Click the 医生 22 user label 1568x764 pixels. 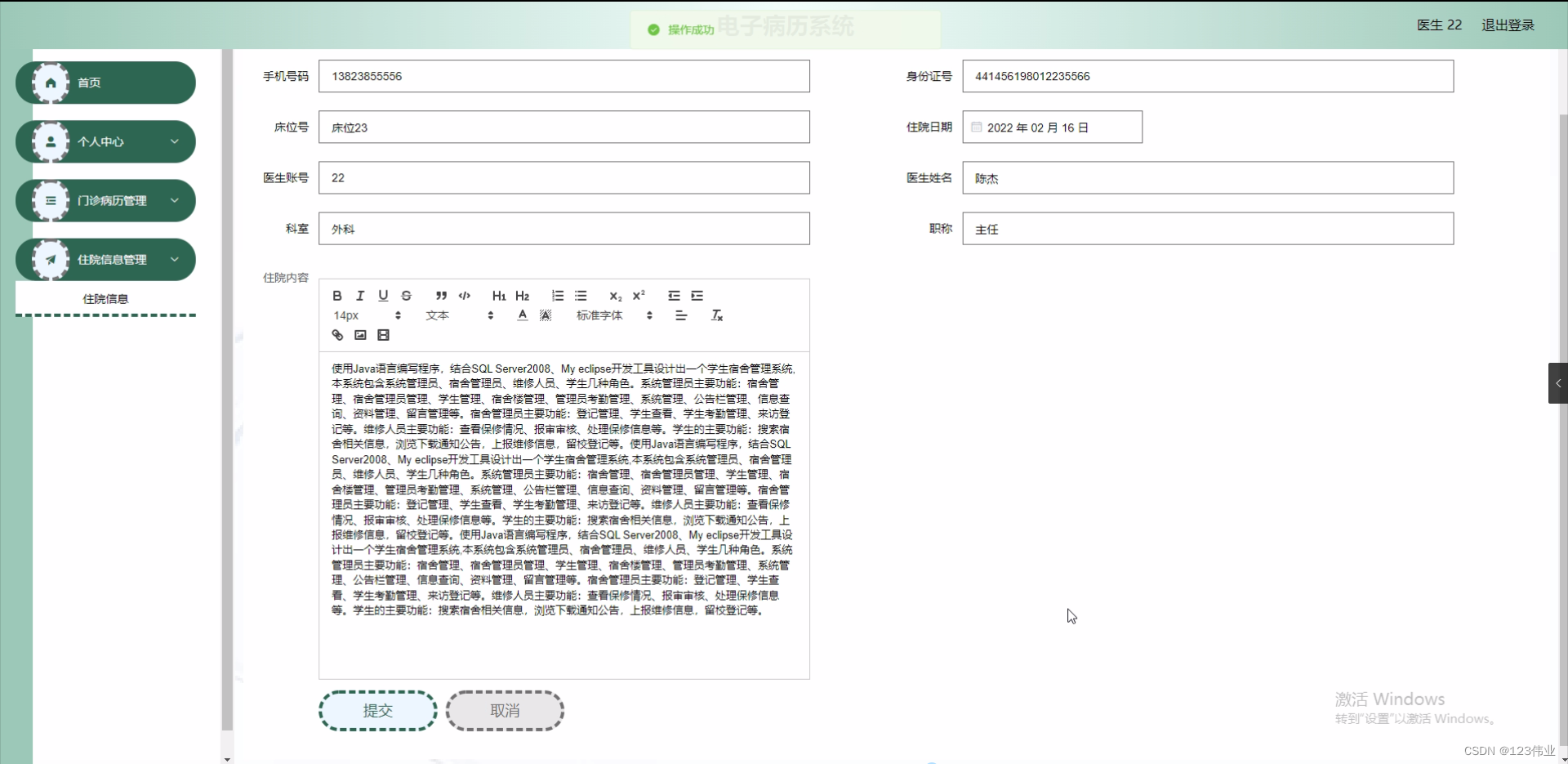[x=1439, y=25]
